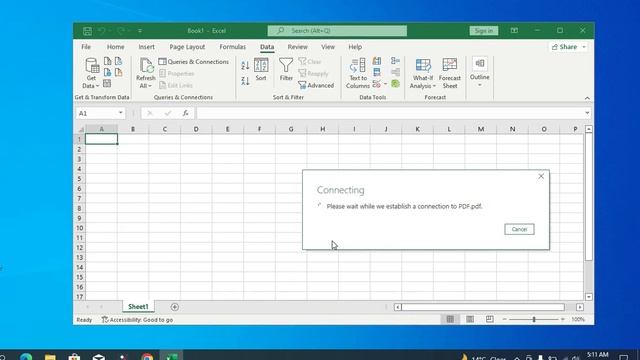Click the vertical scrollbar down arrow
The image size is (640, 360).
click(589, 297)
